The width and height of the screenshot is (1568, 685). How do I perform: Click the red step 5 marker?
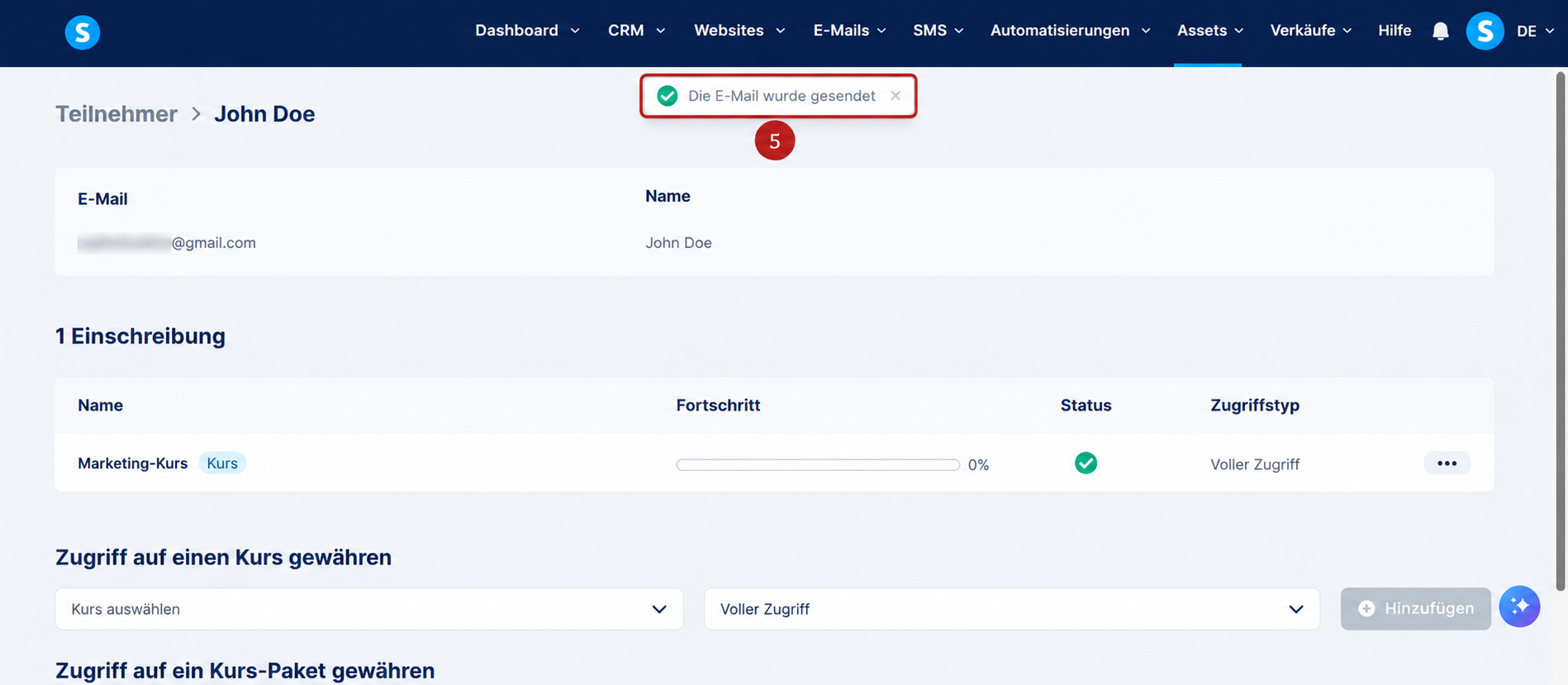pyautogui.click(x=775, y=141)
